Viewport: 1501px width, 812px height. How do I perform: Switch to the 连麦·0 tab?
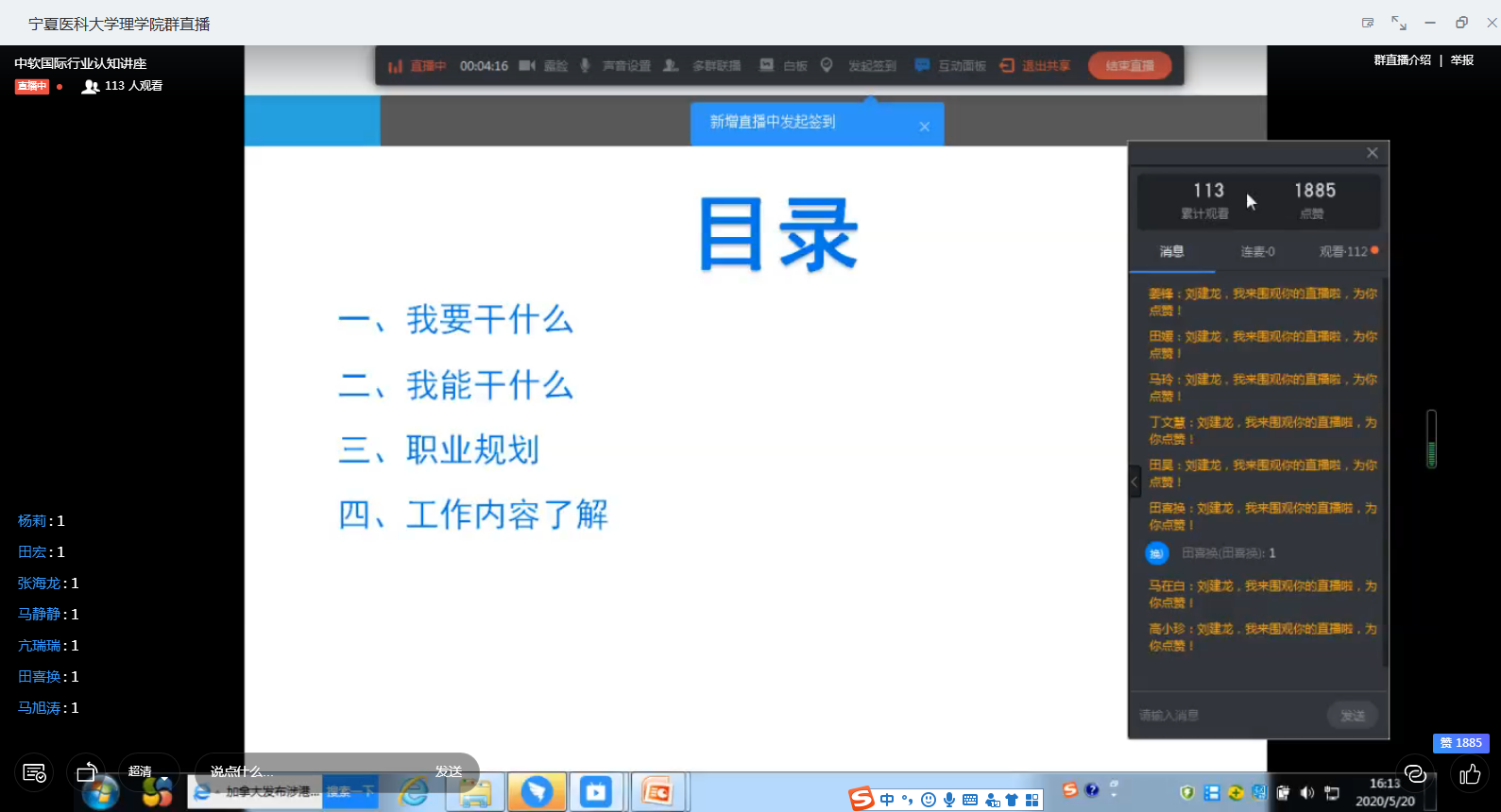coord(1257,252)
